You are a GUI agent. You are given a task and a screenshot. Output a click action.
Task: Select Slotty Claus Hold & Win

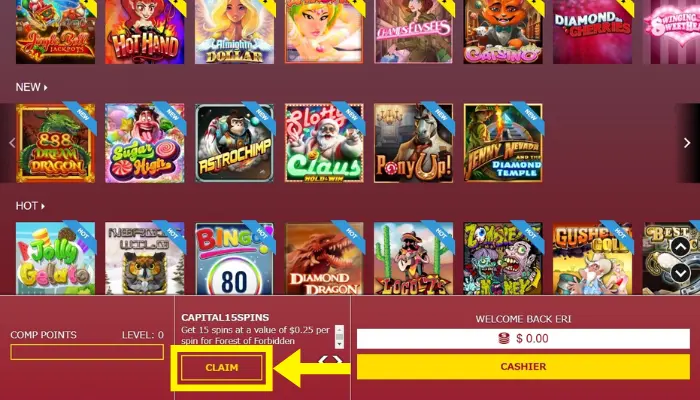[324, 143]
